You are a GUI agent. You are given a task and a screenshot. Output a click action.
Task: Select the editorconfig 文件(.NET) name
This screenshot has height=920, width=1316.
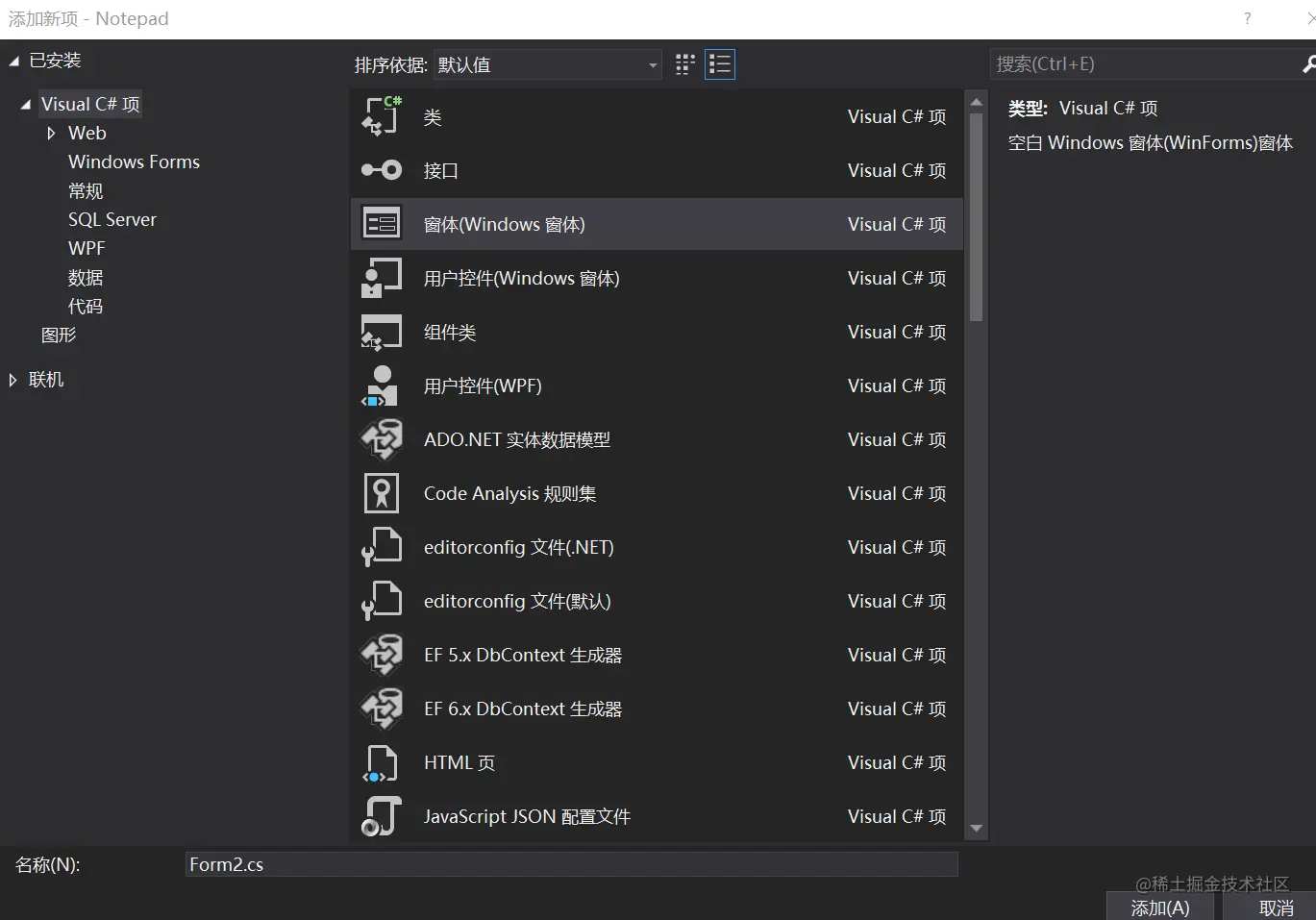coord(519,548)
